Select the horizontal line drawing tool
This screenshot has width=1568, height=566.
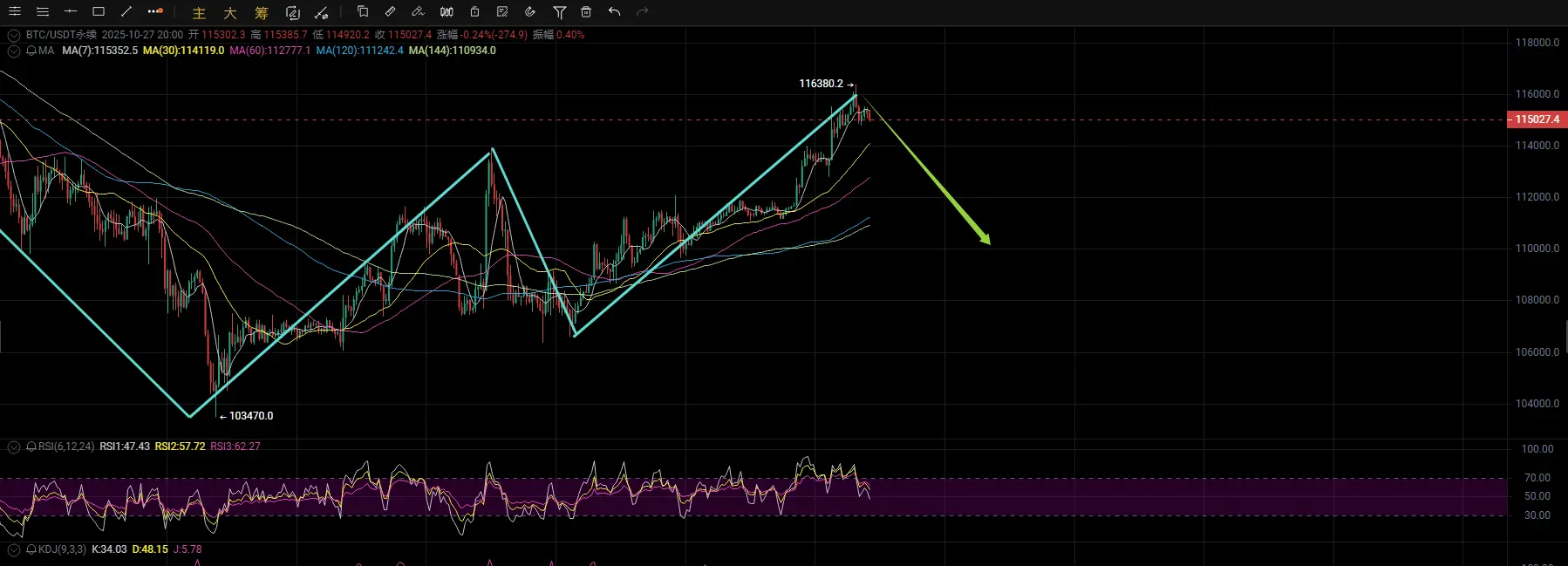pos(71,11)
